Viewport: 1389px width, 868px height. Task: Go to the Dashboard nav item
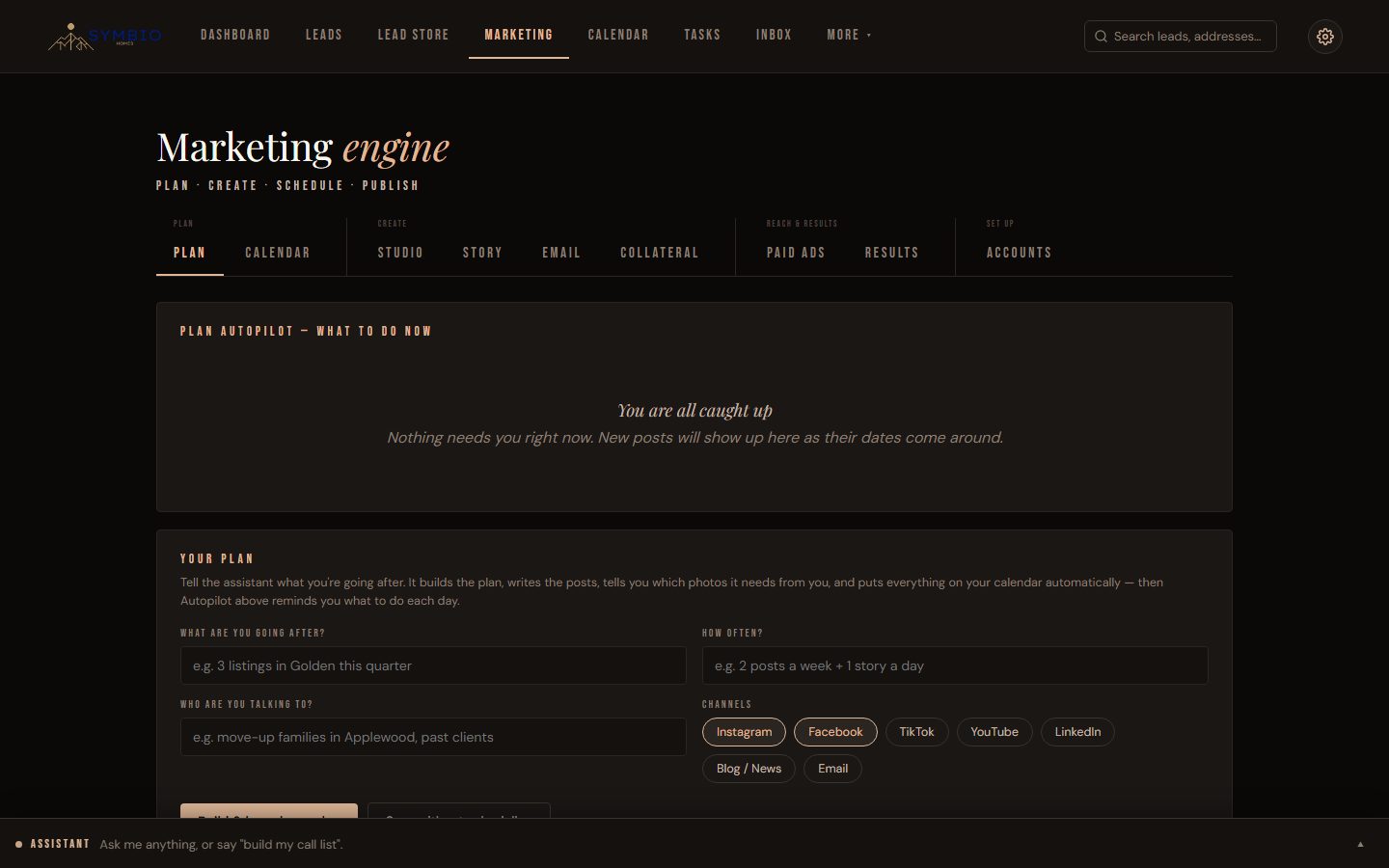pyautogui.click(x=235, y=35)
